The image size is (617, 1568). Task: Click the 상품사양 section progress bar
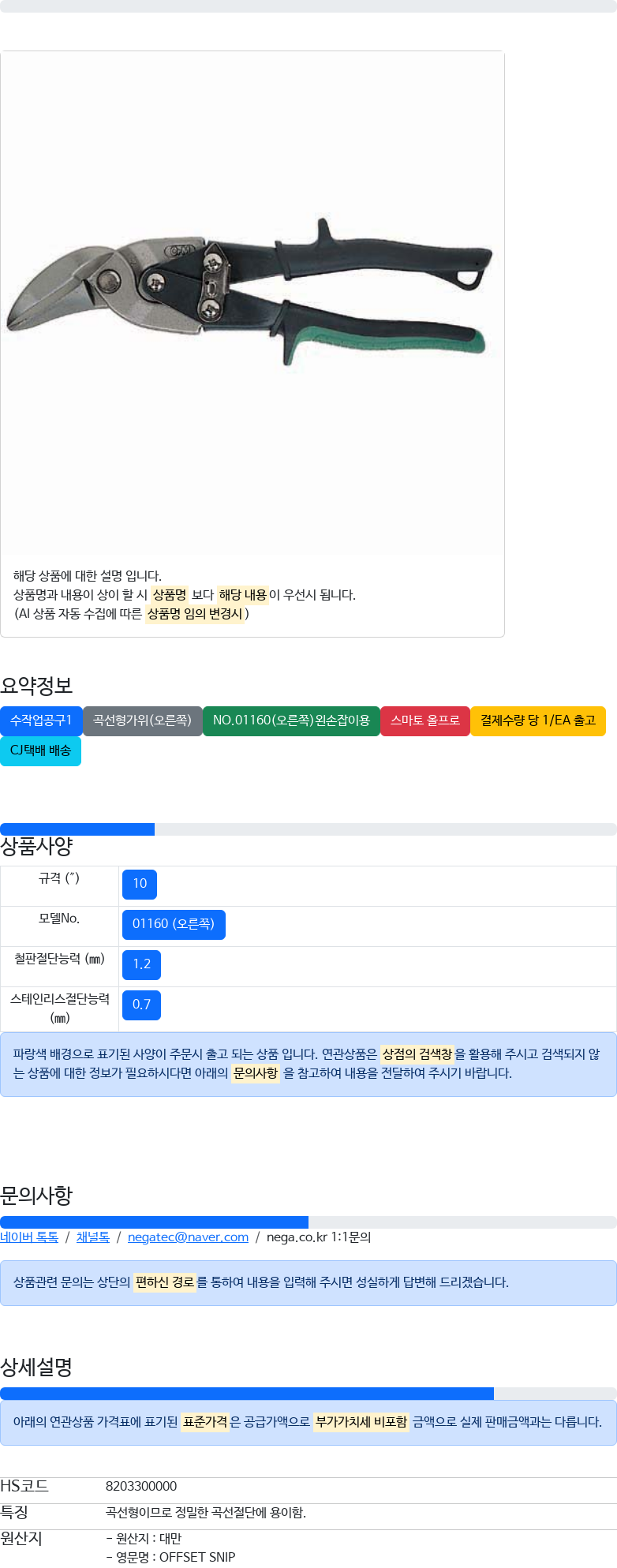[308, 829]
